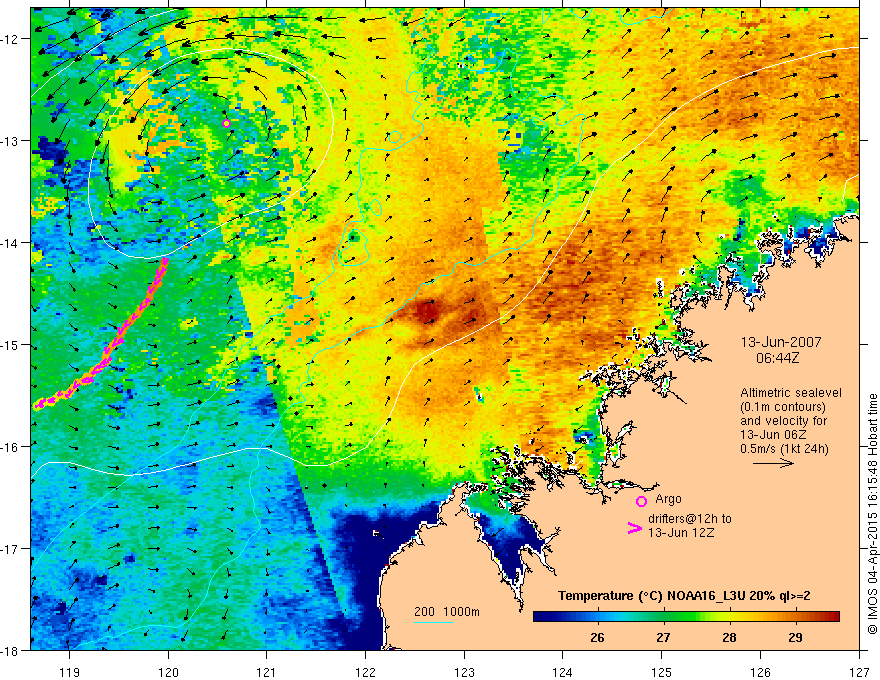
Task: Click the temperature colorbar at 26 degrees
Action: pyautogui.click(x=598, y=617)
